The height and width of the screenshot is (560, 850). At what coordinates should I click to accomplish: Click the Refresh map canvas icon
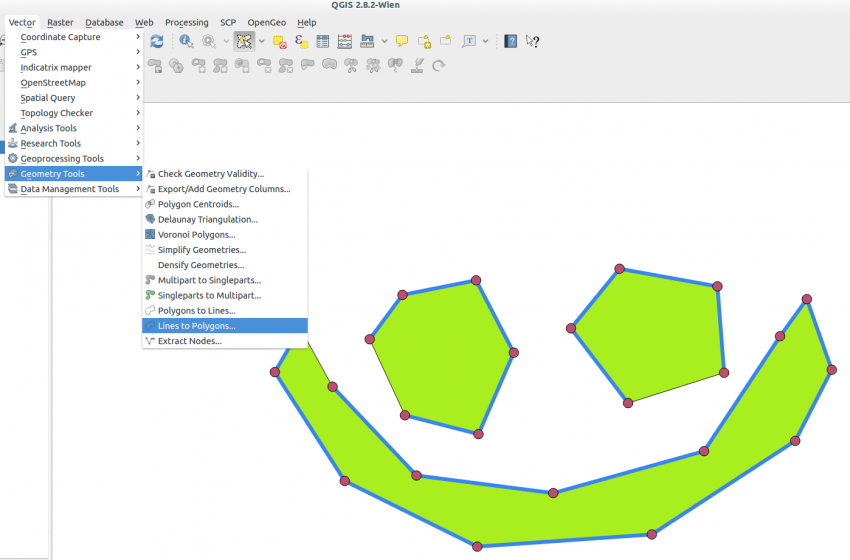coord(157,41)
